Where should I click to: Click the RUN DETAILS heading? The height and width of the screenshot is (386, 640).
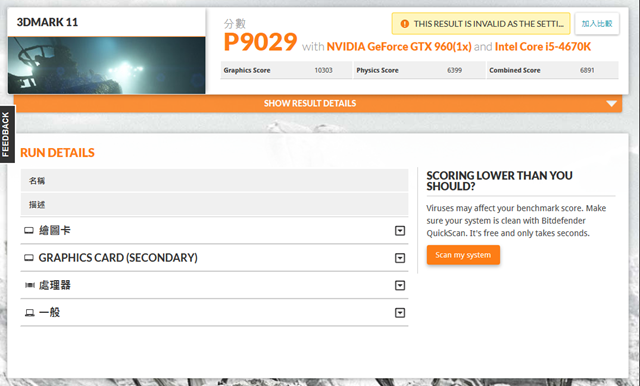coord(57,153)
